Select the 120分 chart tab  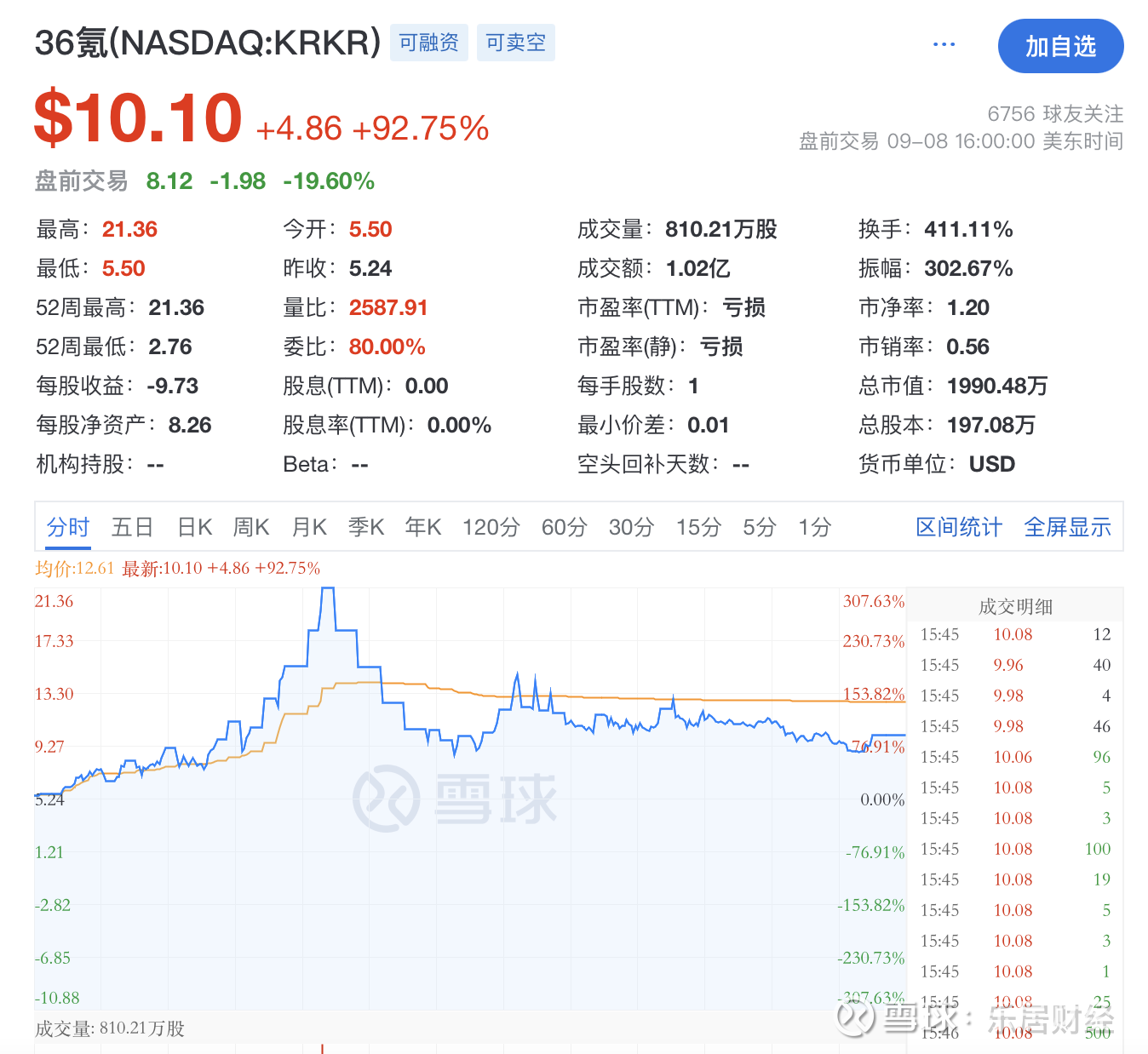(491, 527)
